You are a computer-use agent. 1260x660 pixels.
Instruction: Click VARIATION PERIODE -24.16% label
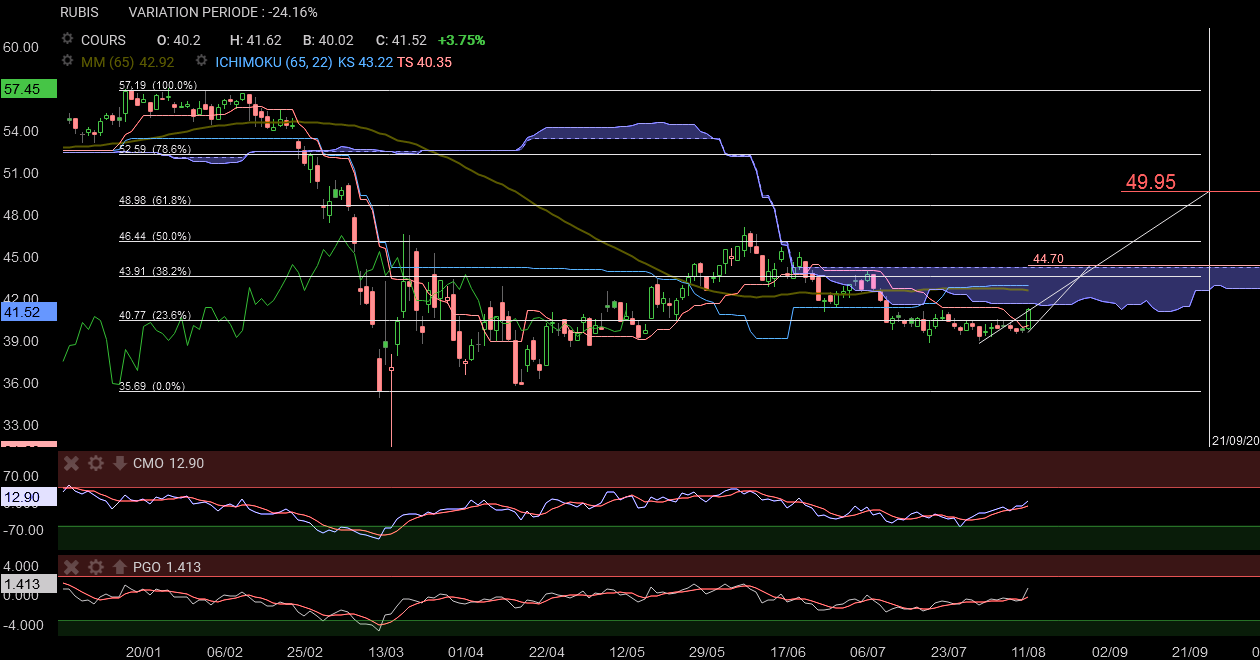click(223, 12)
